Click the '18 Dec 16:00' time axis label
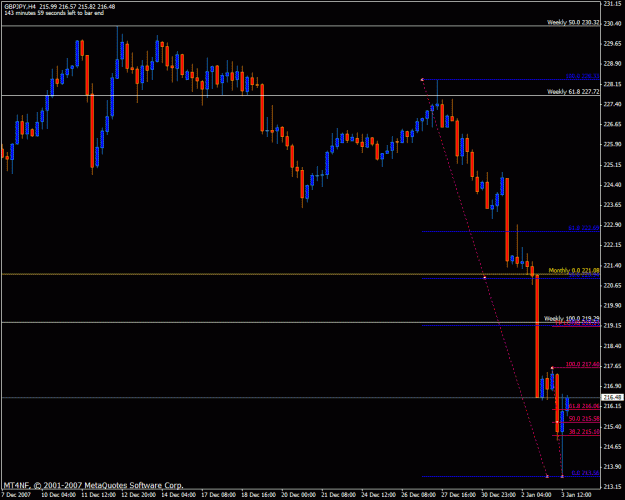625x500 pixels. 258,495
